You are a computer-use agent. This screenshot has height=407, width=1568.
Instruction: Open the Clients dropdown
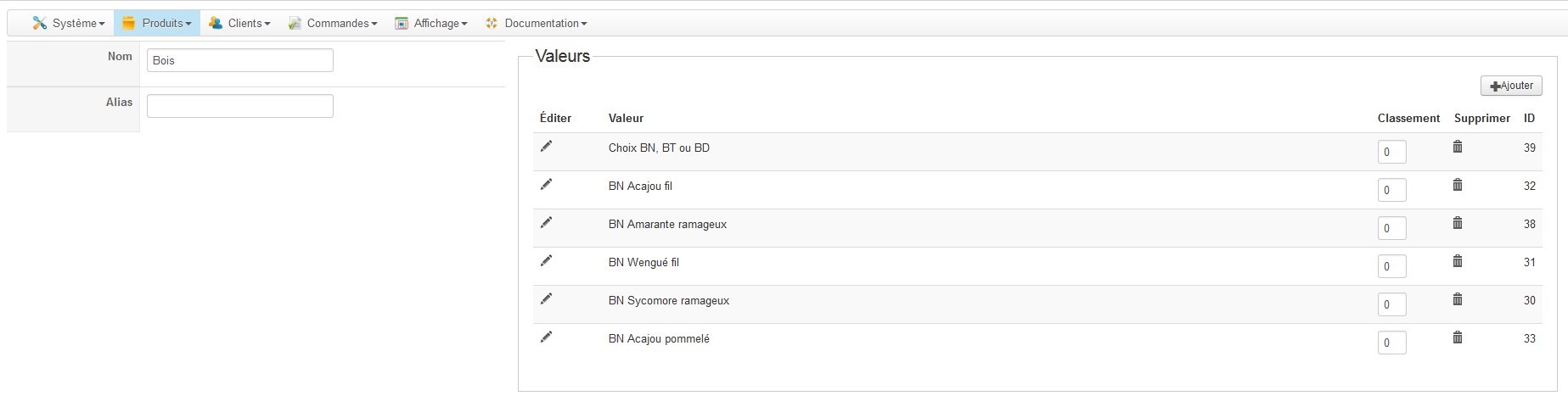point(239,24)
